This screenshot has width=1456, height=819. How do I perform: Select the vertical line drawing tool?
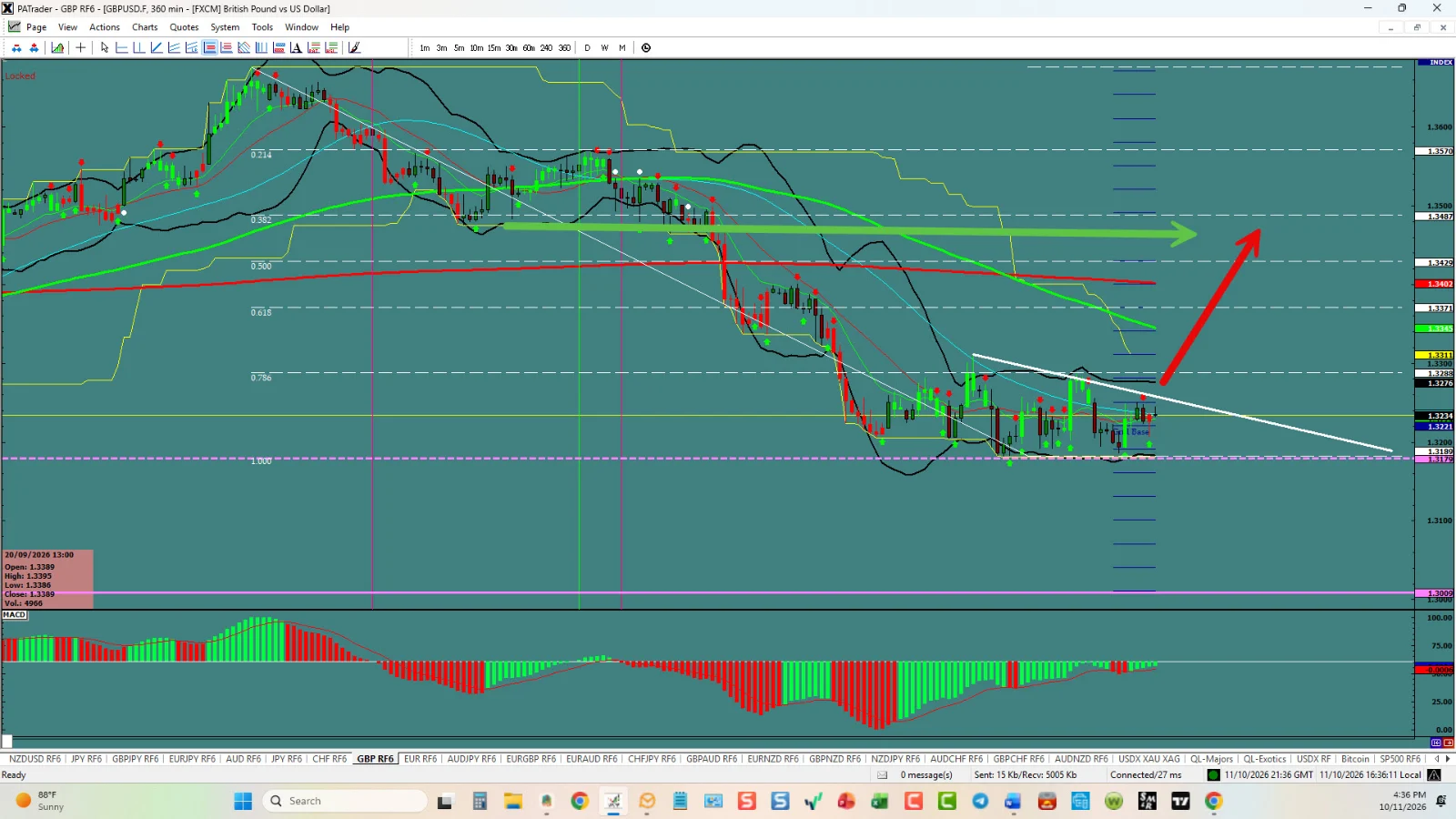click(x=138, y=47)
